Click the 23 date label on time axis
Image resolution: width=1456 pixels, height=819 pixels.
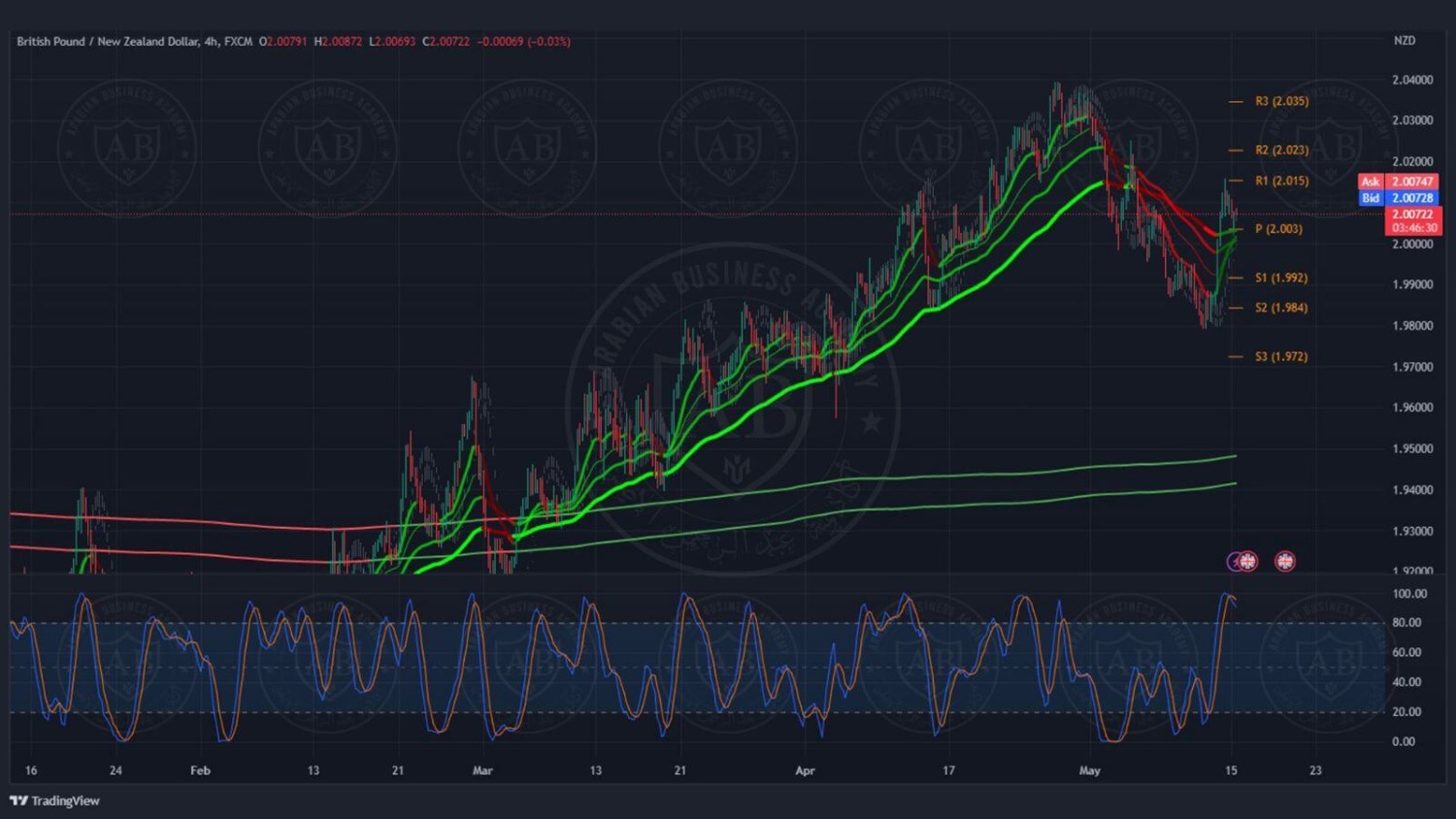(1315, 770)
